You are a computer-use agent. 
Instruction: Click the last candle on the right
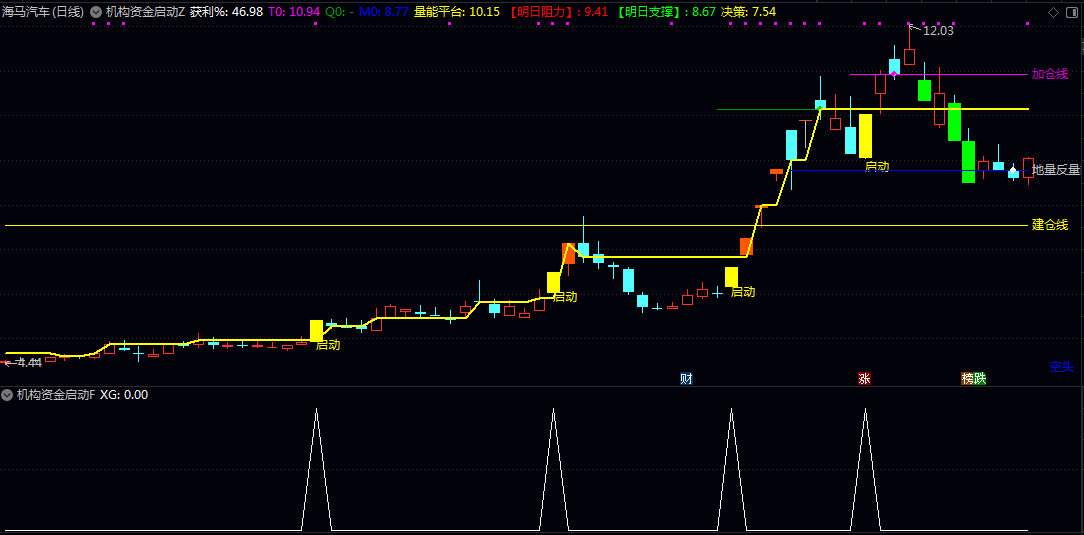tap(1029, 168)
